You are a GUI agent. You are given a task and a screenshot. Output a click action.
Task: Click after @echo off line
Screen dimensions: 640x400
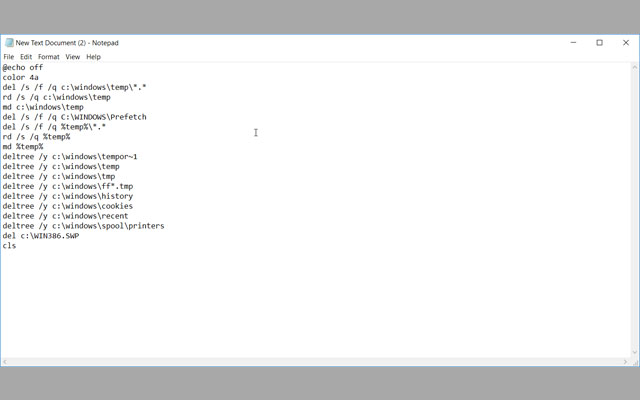tap(43, 67)
